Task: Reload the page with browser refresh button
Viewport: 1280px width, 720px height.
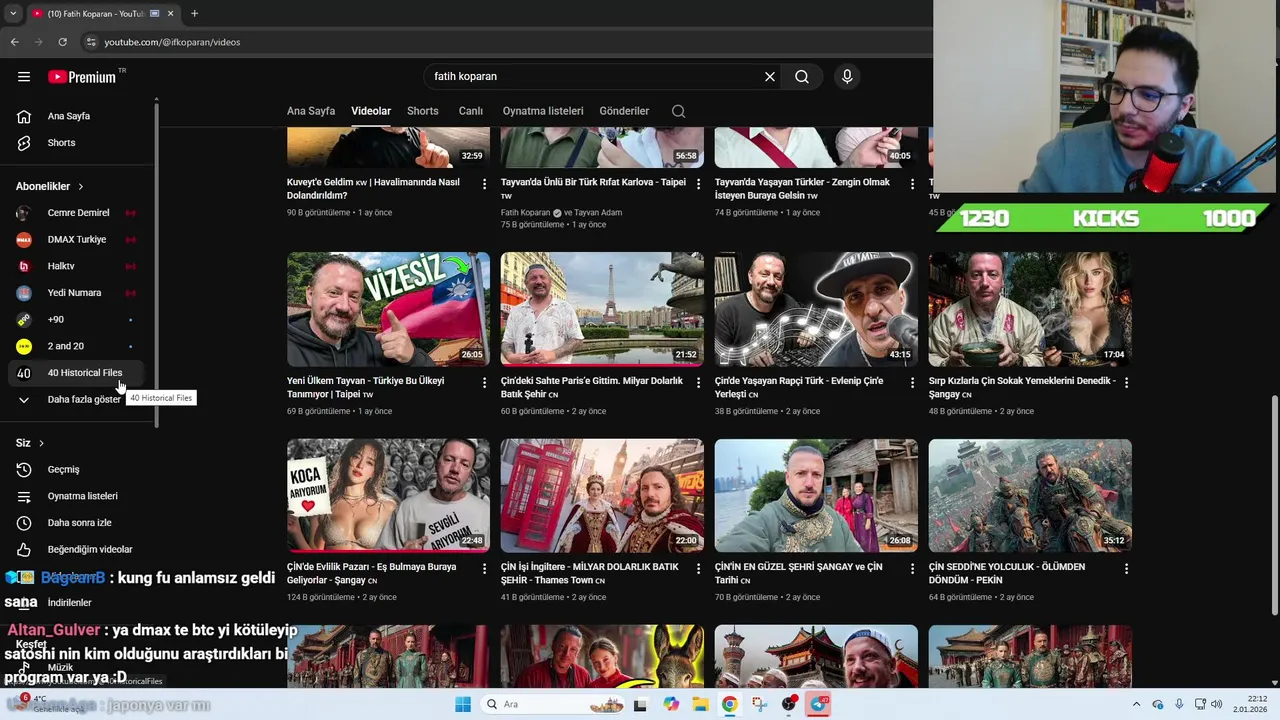Action: tap(62, 42)
